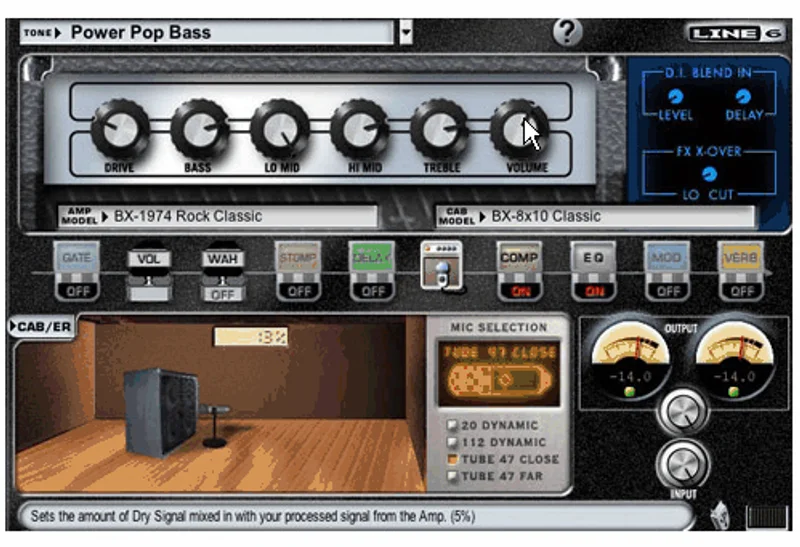Click the Treble knob
The image size is (800, 547).
coord(440,130)
